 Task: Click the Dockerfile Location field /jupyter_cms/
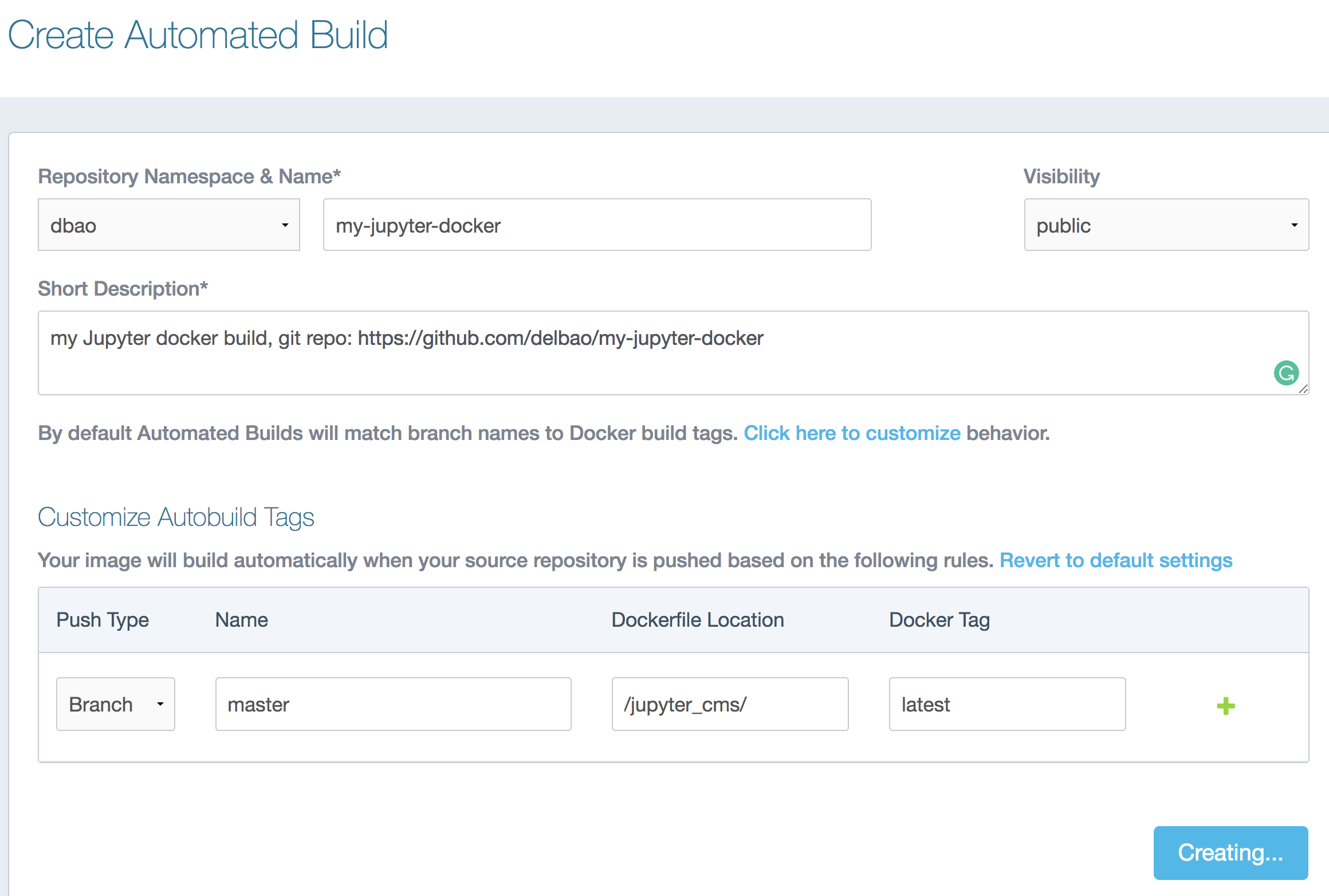point(730,704)
